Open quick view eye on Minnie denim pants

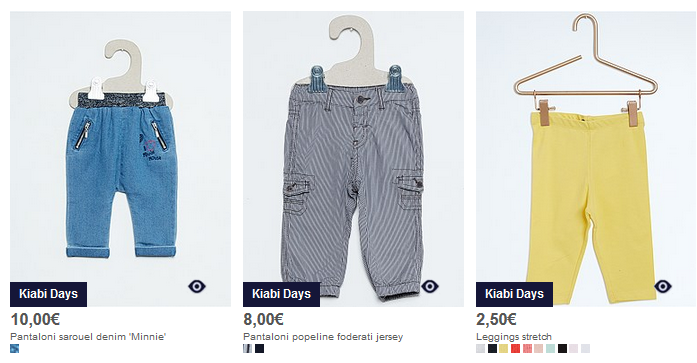pos(197,287)
